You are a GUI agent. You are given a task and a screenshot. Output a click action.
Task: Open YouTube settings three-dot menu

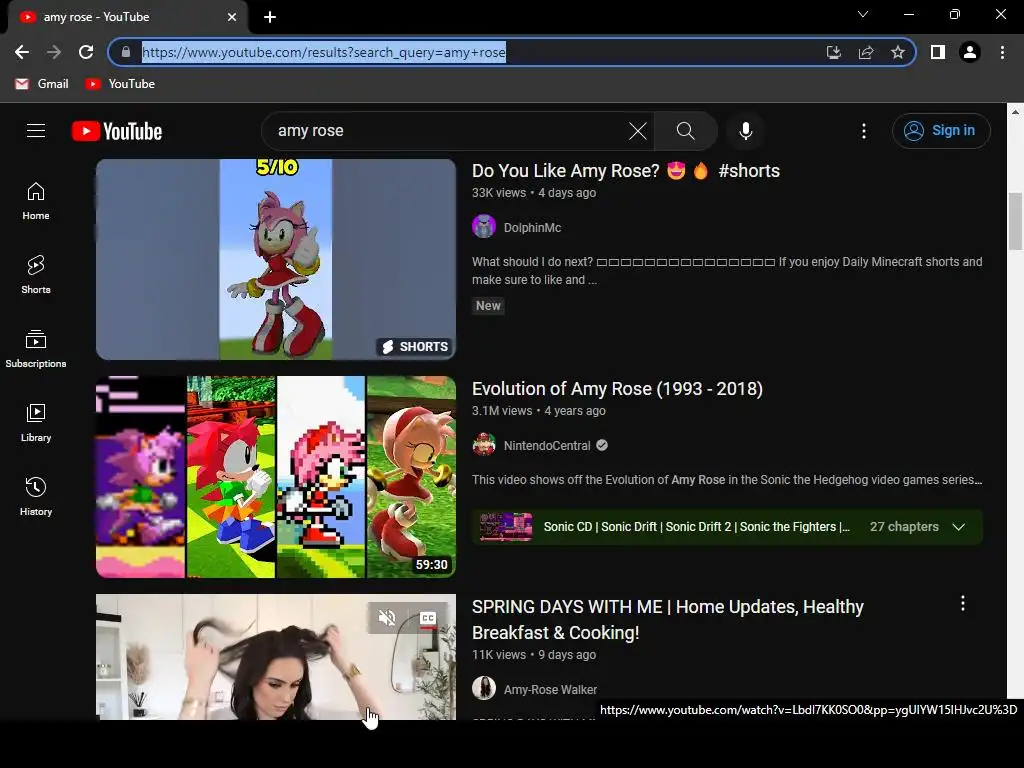[x=863, y=131]
